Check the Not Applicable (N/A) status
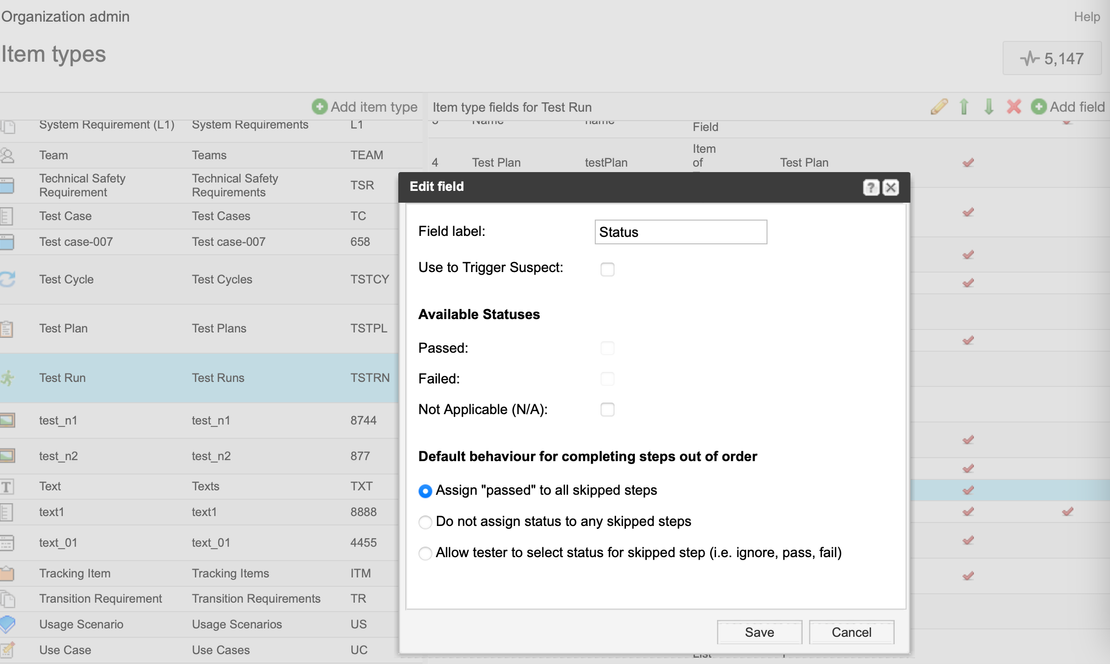This screenshot has width=1110, height=664. click(x=607, y=409)
